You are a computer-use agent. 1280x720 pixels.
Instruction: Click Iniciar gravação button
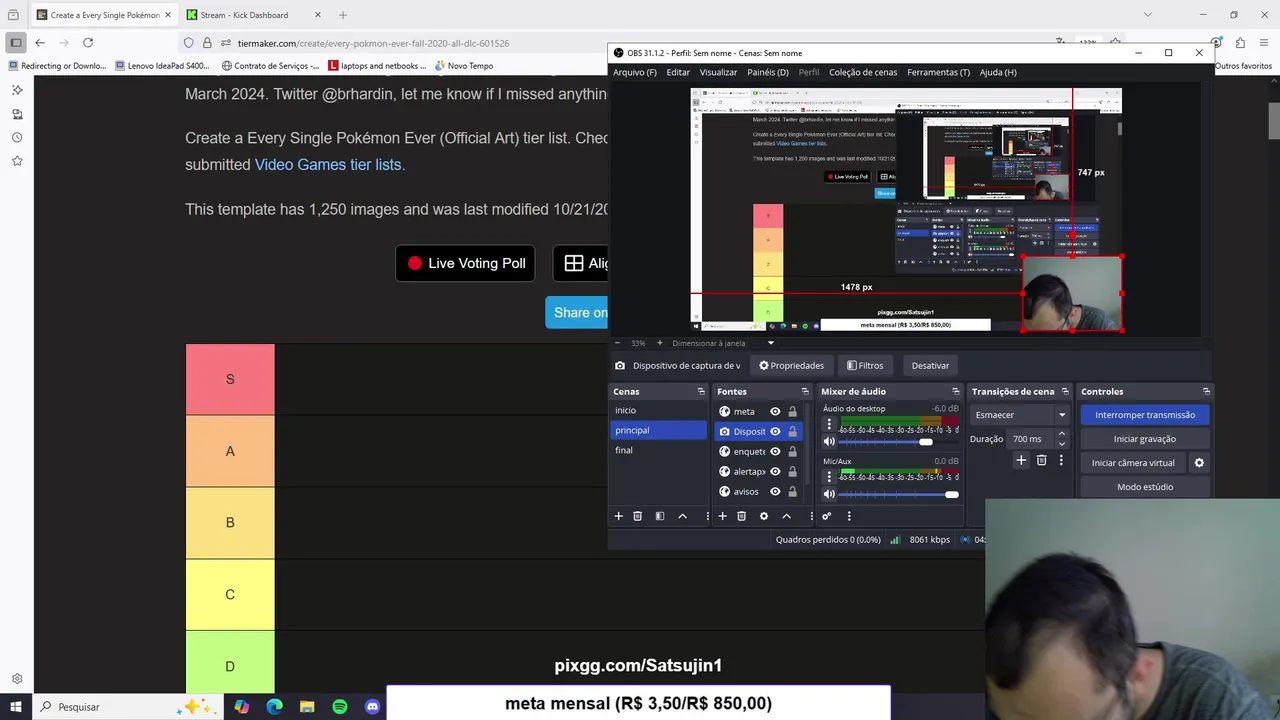tap(1145, 439)
